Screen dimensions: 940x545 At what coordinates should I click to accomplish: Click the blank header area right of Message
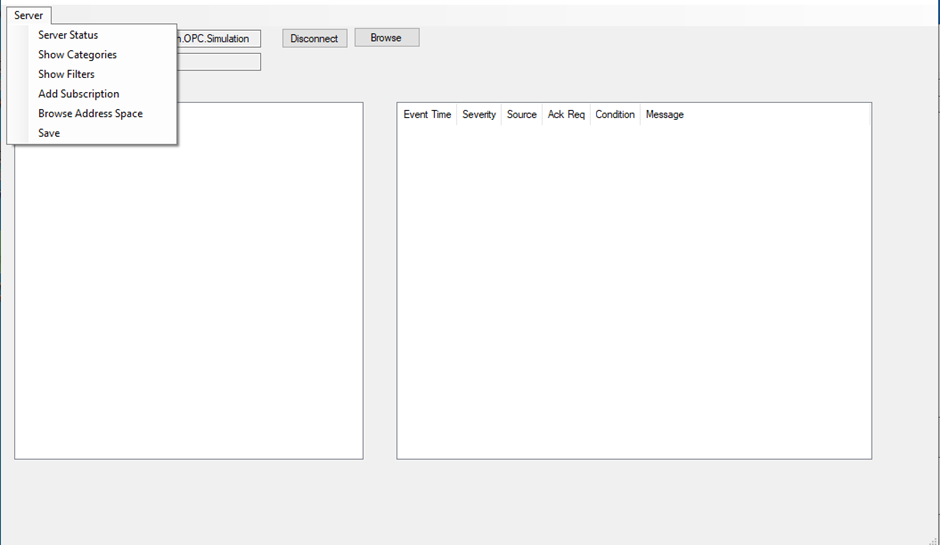pos(780,115)
